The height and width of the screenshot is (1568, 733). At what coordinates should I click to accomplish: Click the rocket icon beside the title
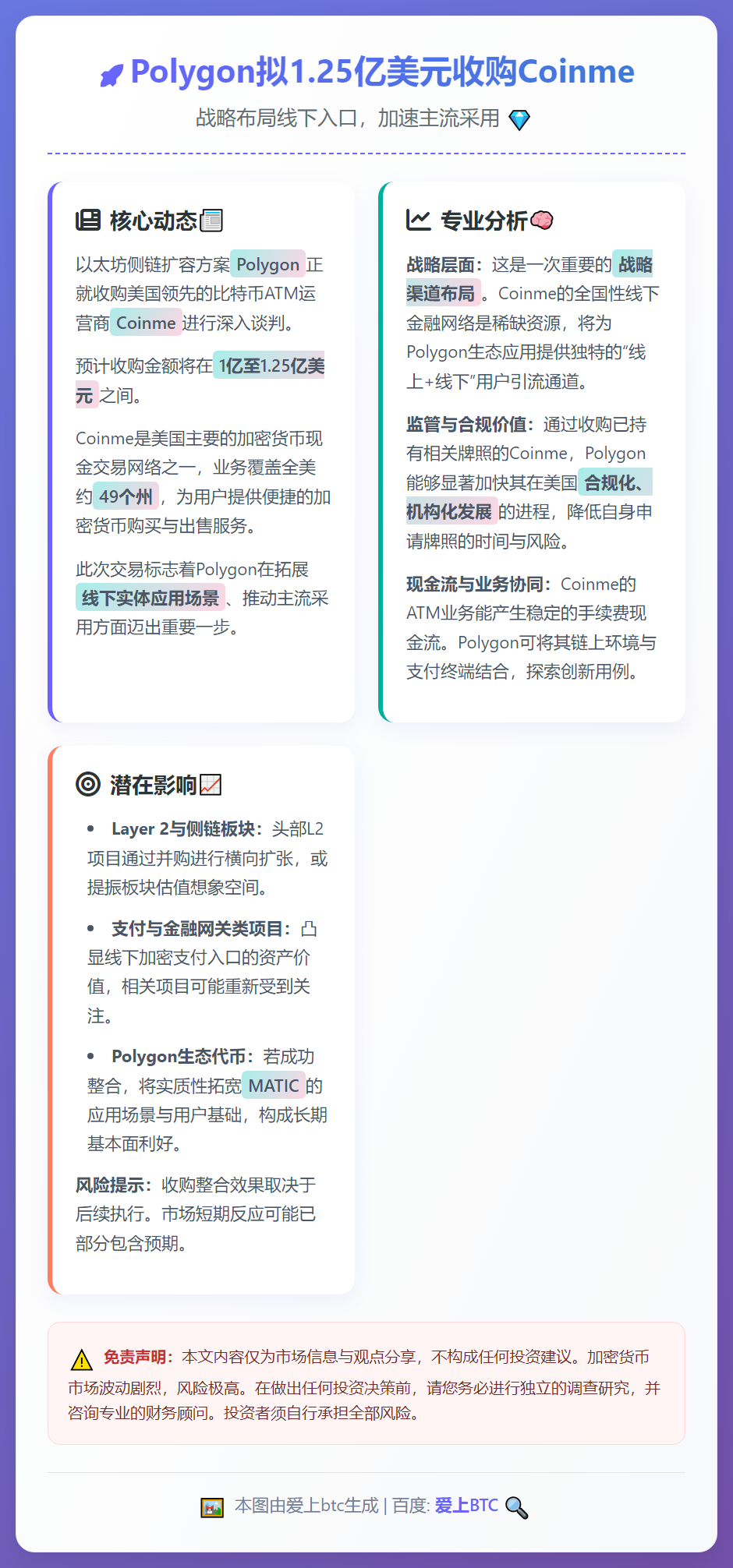point(112,76)
